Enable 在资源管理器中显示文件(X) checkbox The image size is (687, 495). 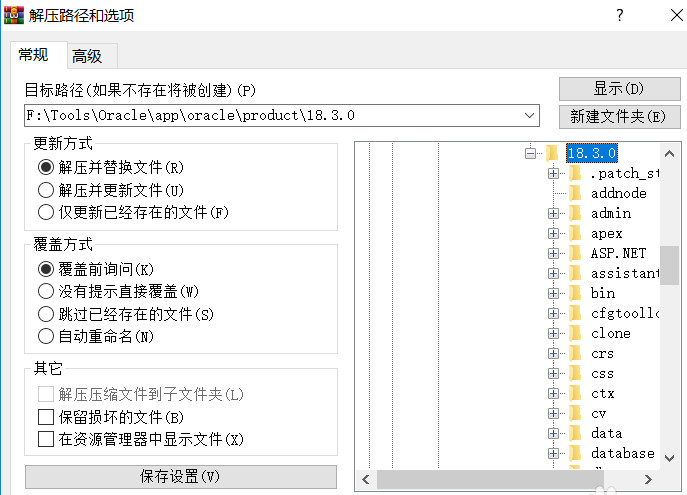pyautogui.click(x=45, y=439)
